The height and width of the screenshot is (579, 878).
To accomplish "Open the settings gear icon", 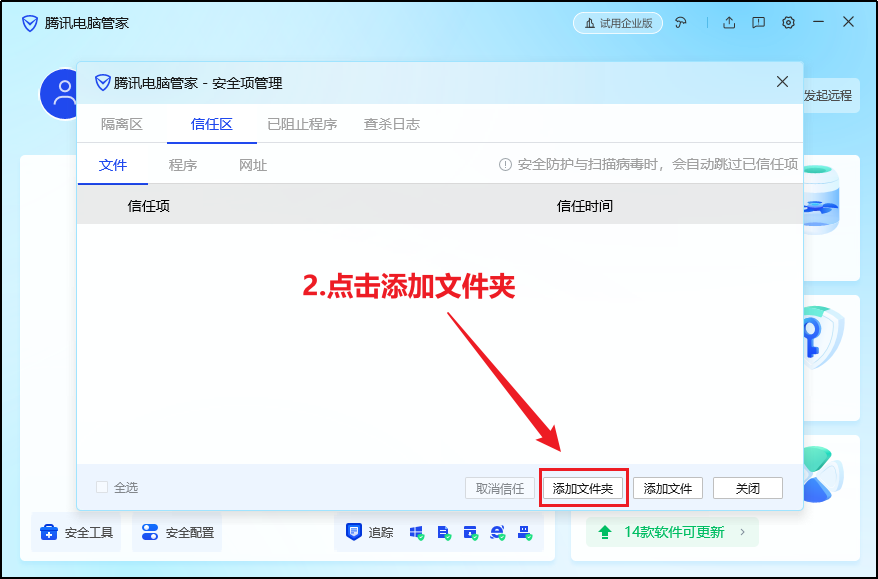I will click(x=788, y=23).
